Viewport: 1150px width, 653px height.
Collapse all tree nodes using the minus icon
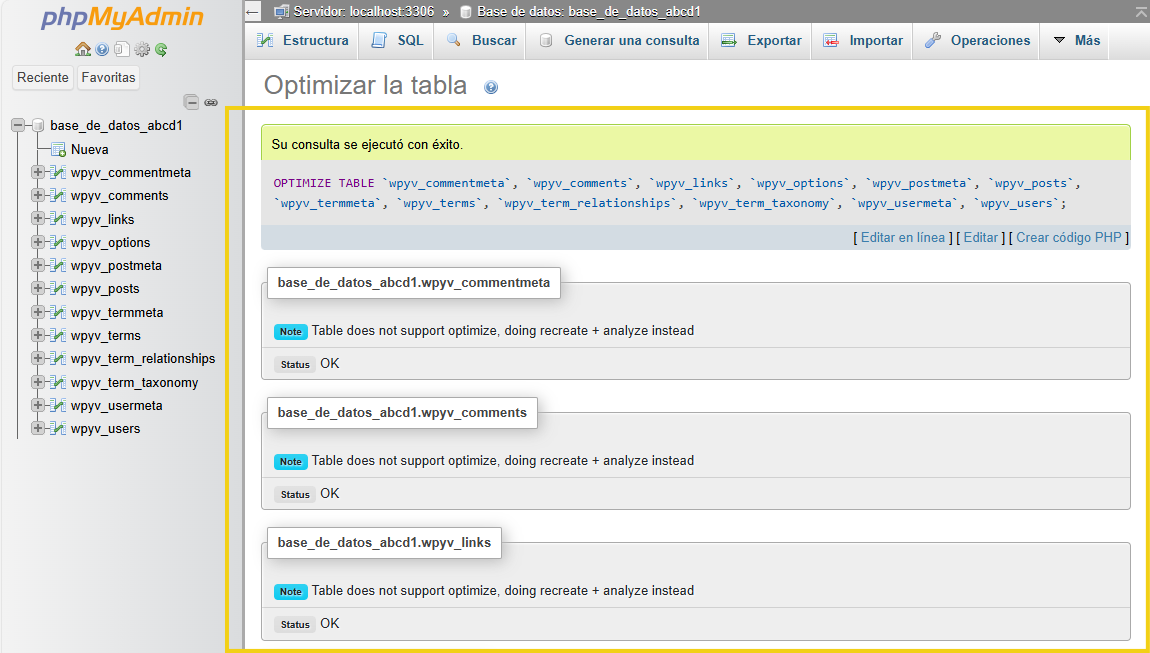[191, 101]
